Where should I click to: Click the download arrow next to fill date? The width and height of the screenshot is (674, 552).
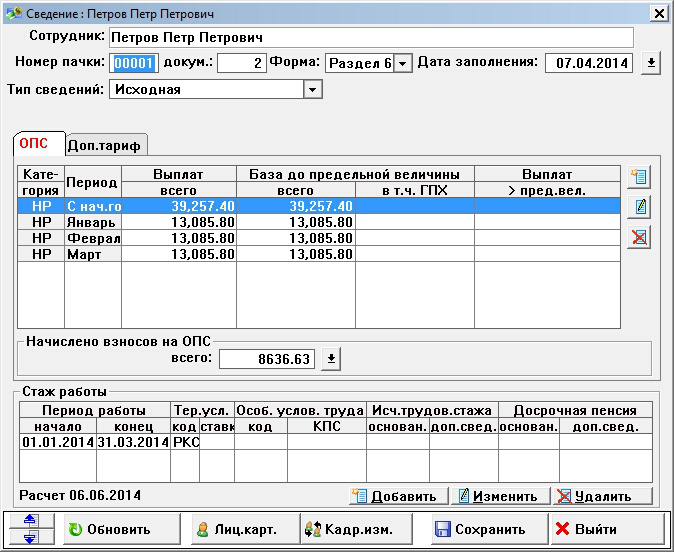[651, 63]
